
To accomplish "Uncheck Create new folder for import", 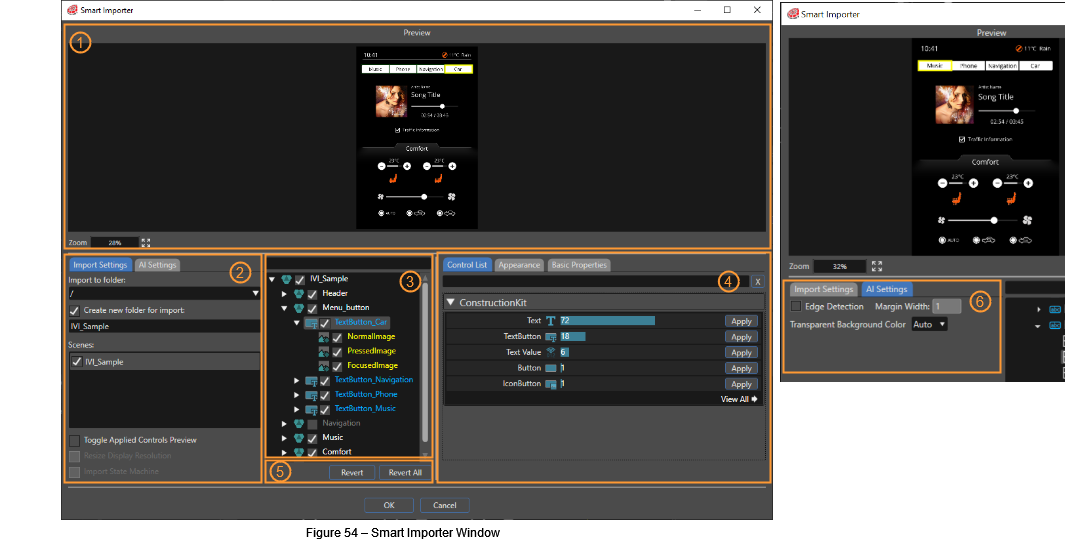I will [75, 311].
